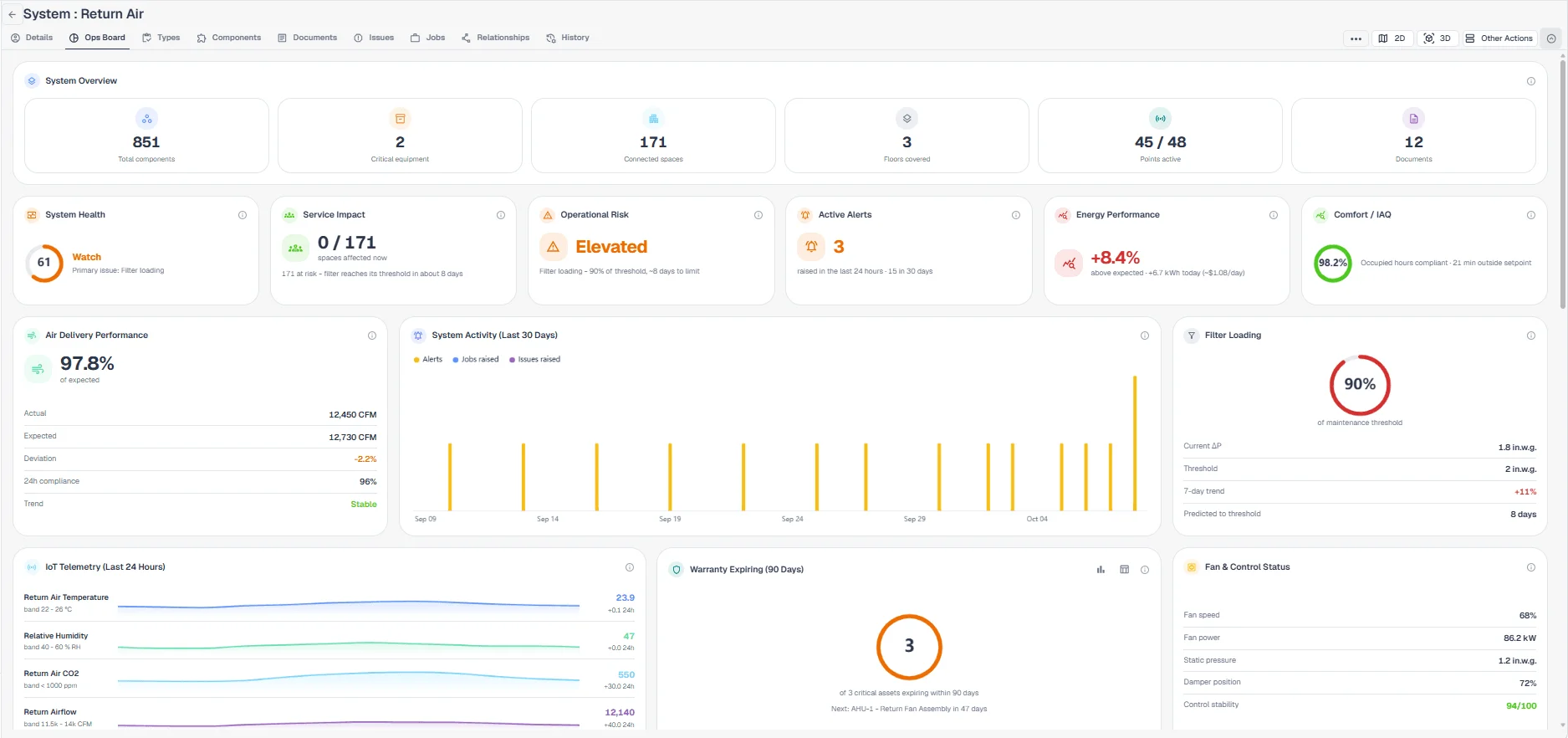Click the System Overview info icon
The width and height of the screenshot is (1568, 738).
tap(1531, 81)
